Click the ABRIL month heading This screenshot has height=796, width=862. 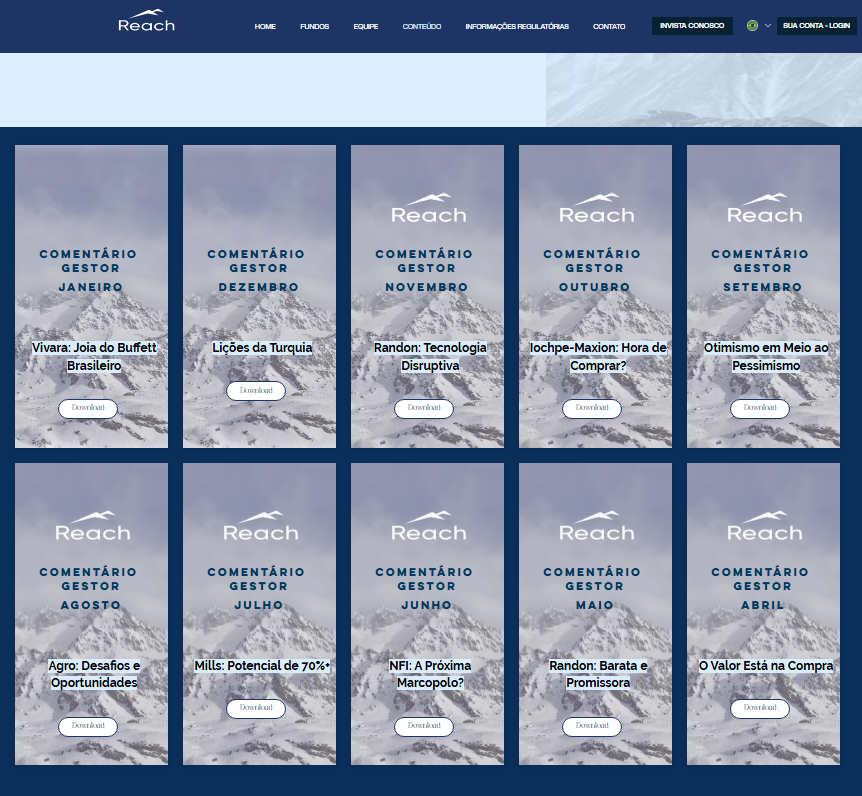[762, 605]
